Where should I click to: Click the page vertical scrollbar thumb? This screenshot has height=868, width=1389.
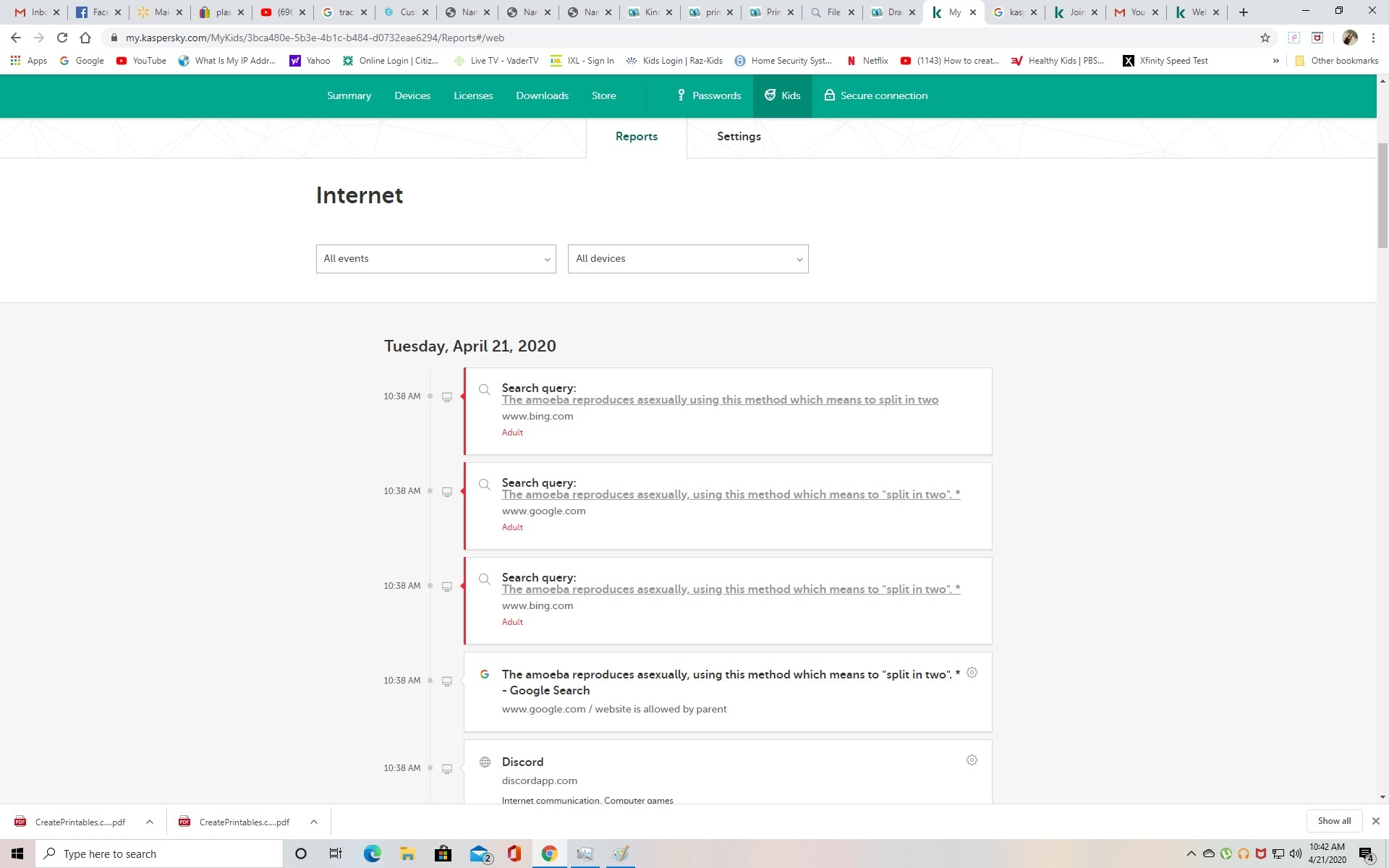[x=1382, y=195]
